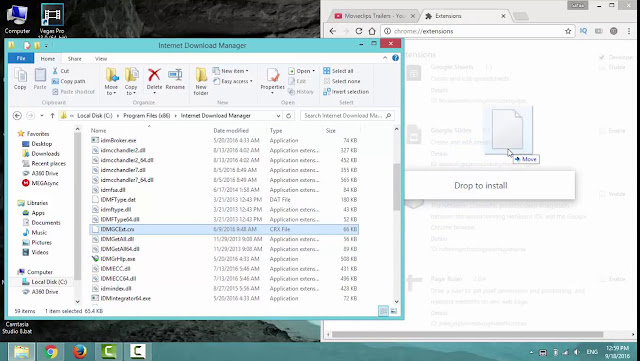The height and width of the screenshot is (361, 640).
Task: Click the Chrome reload button
Action: point(359,31)
